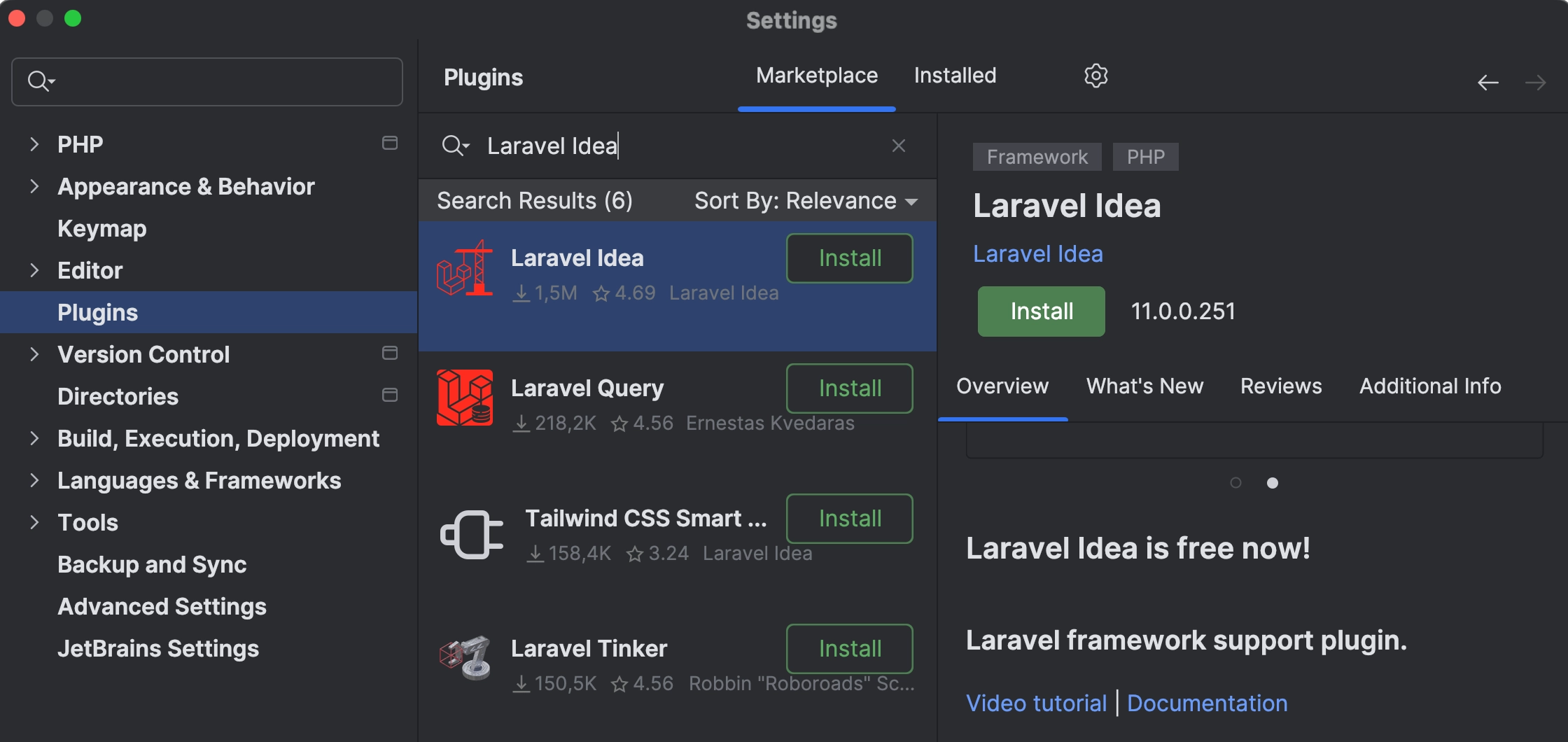The width and height of the screenshot is (1568, 742).
Task: Expand the Version Control section
Action: coord(34,354)
